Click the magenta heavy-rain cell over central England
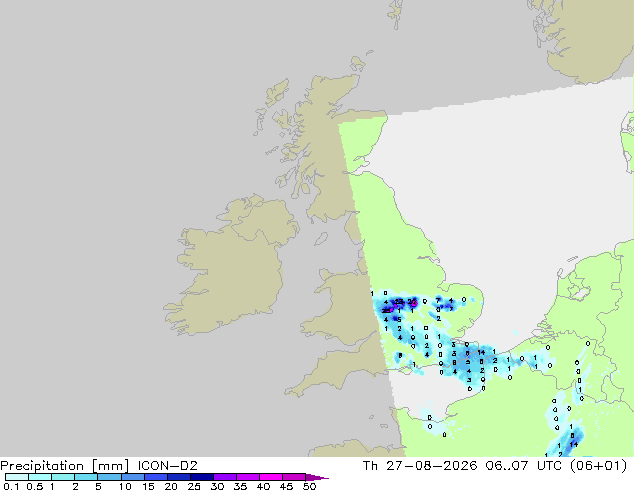The image size is (634, 490). pyautogui.click(x=412, y=302)
